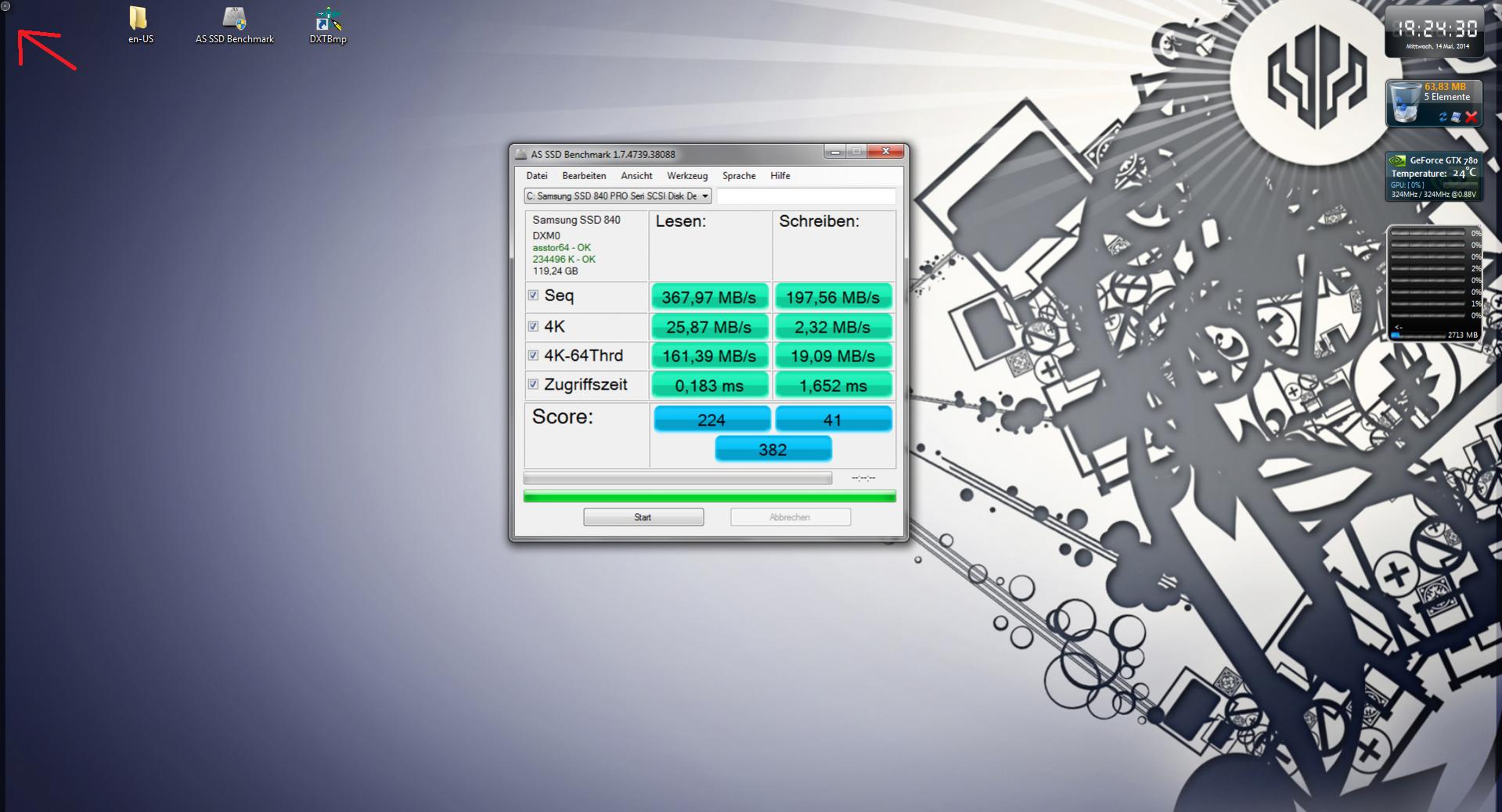
Task: Click the 4K-64Thrd read result 161,39 MB/s
Action: (x=709, y=356)
